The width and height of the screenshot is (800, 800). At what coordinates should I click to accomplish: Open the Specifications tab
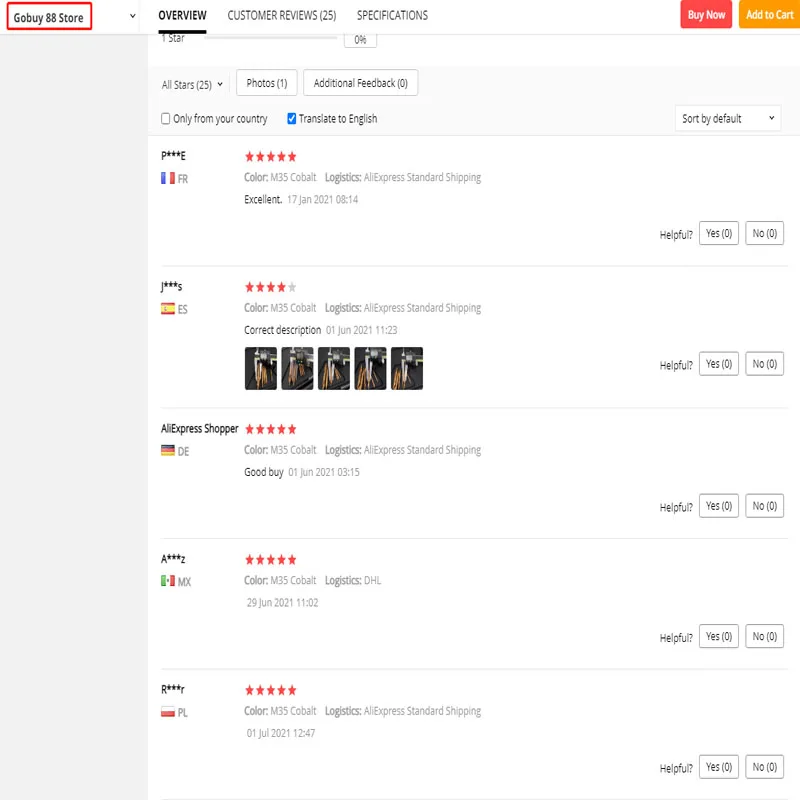point(392,15)
